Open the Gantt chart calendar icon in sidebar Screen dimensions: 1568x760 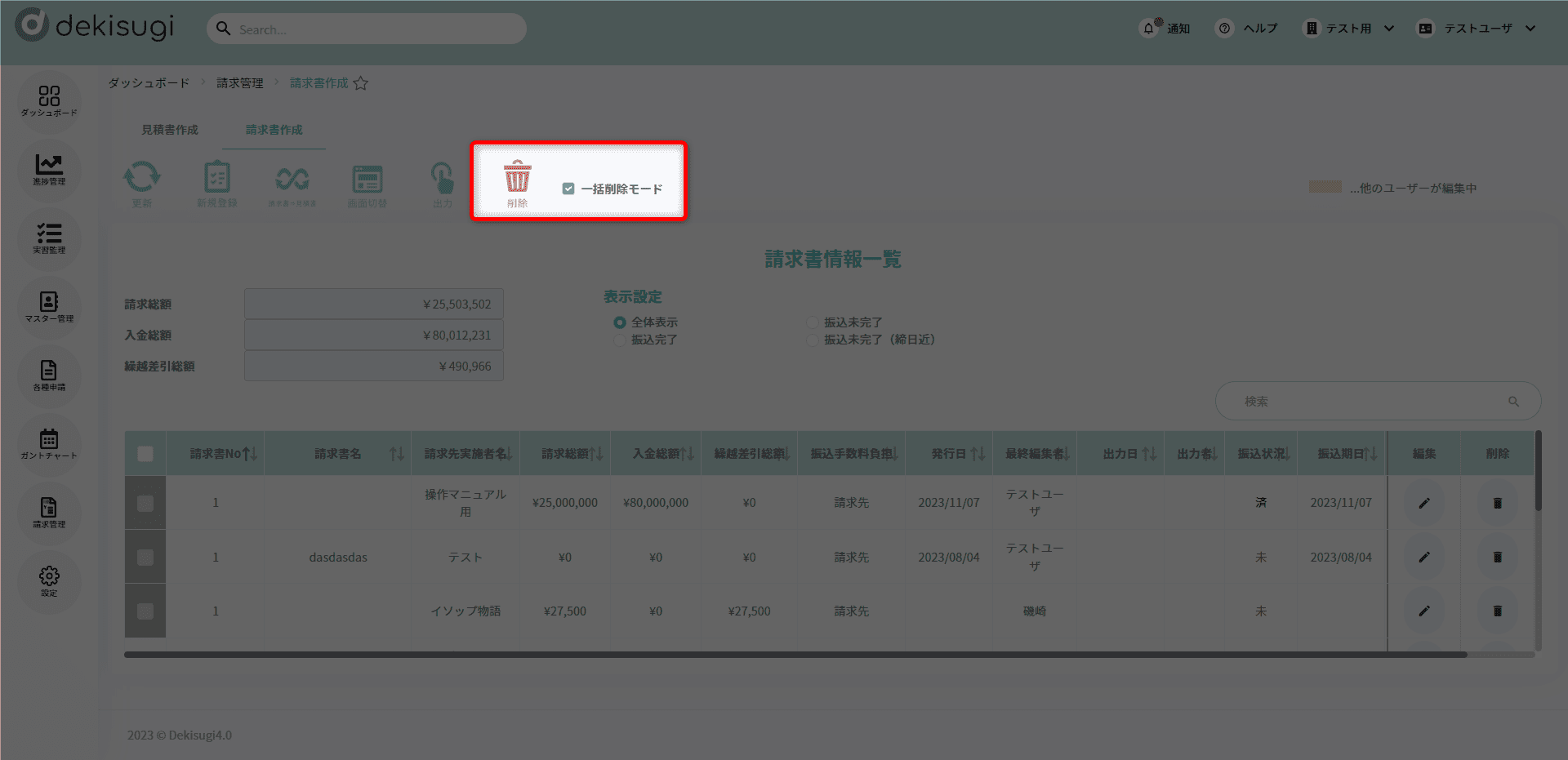click(x=49, y=443)
